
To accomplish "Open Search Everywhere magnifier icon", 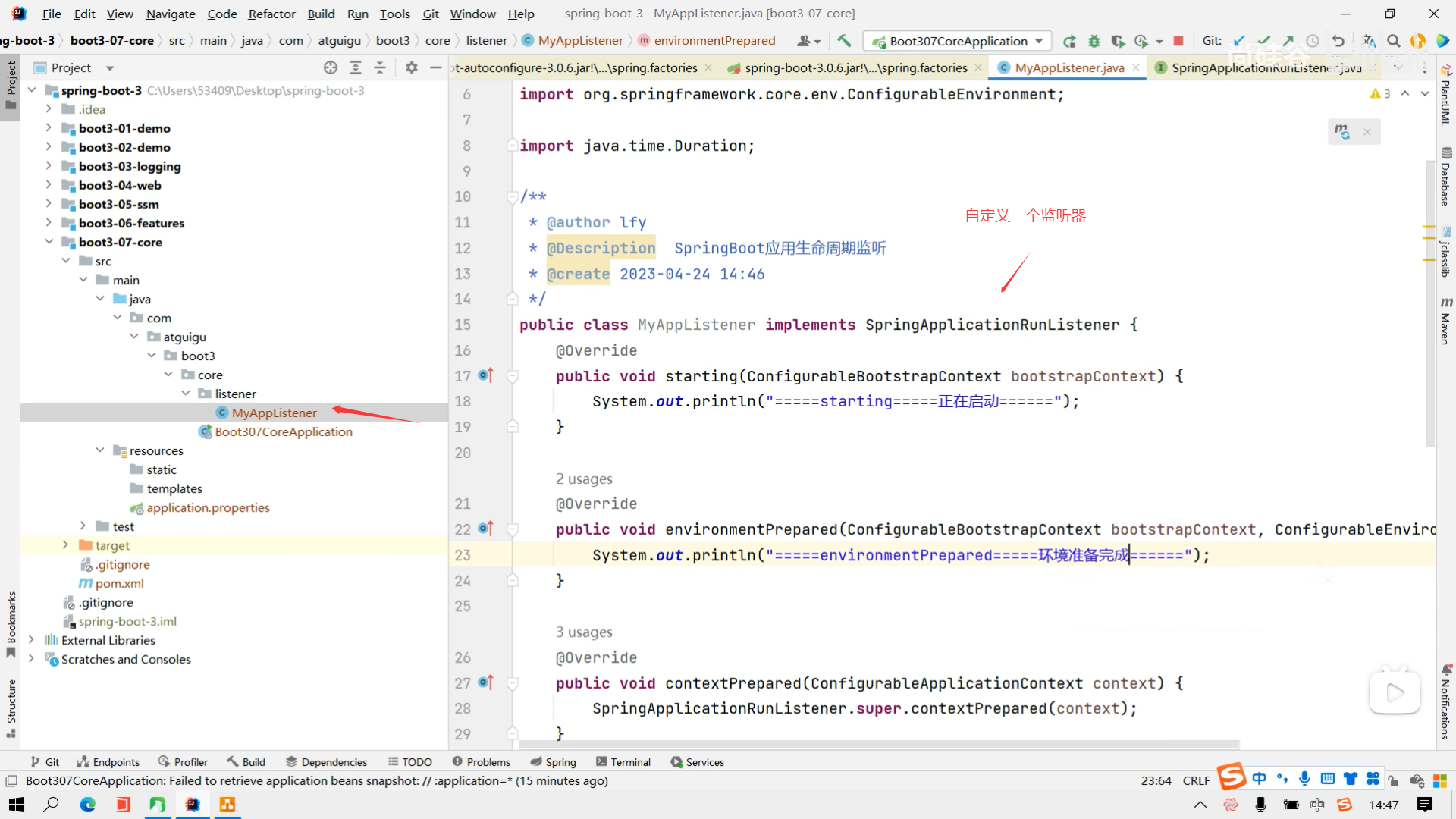I will pos(1393,41).
